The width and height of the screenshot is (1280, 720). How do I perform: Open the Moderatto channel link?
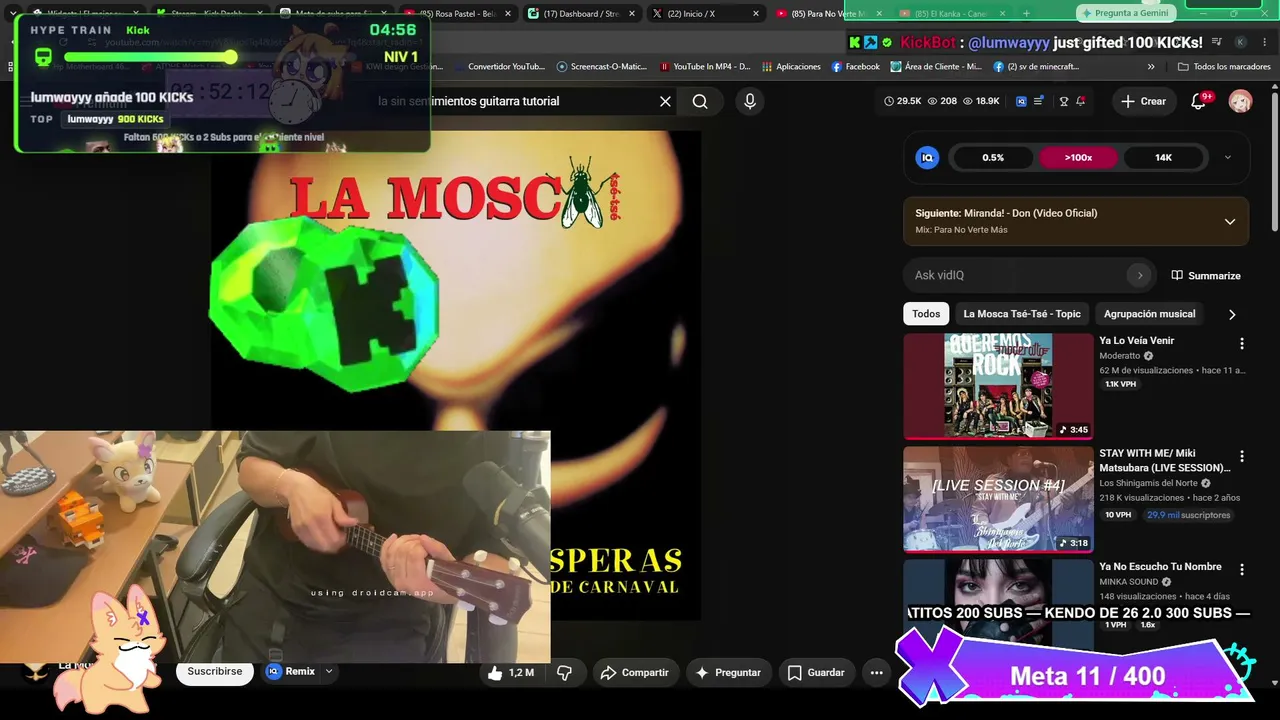(1120, 356)
